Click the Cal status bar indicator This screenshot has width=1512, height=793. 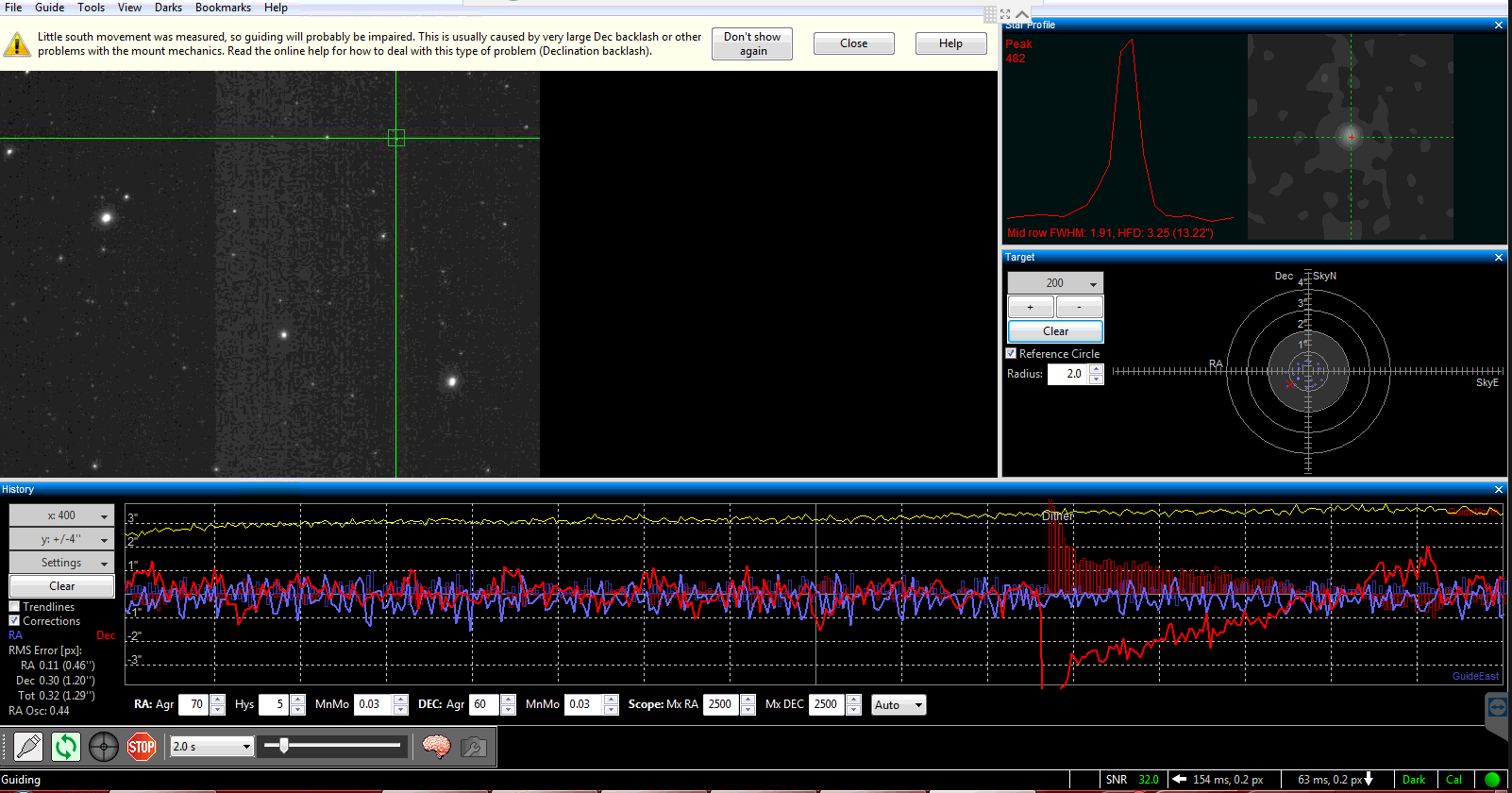[x=1453, y=780]
